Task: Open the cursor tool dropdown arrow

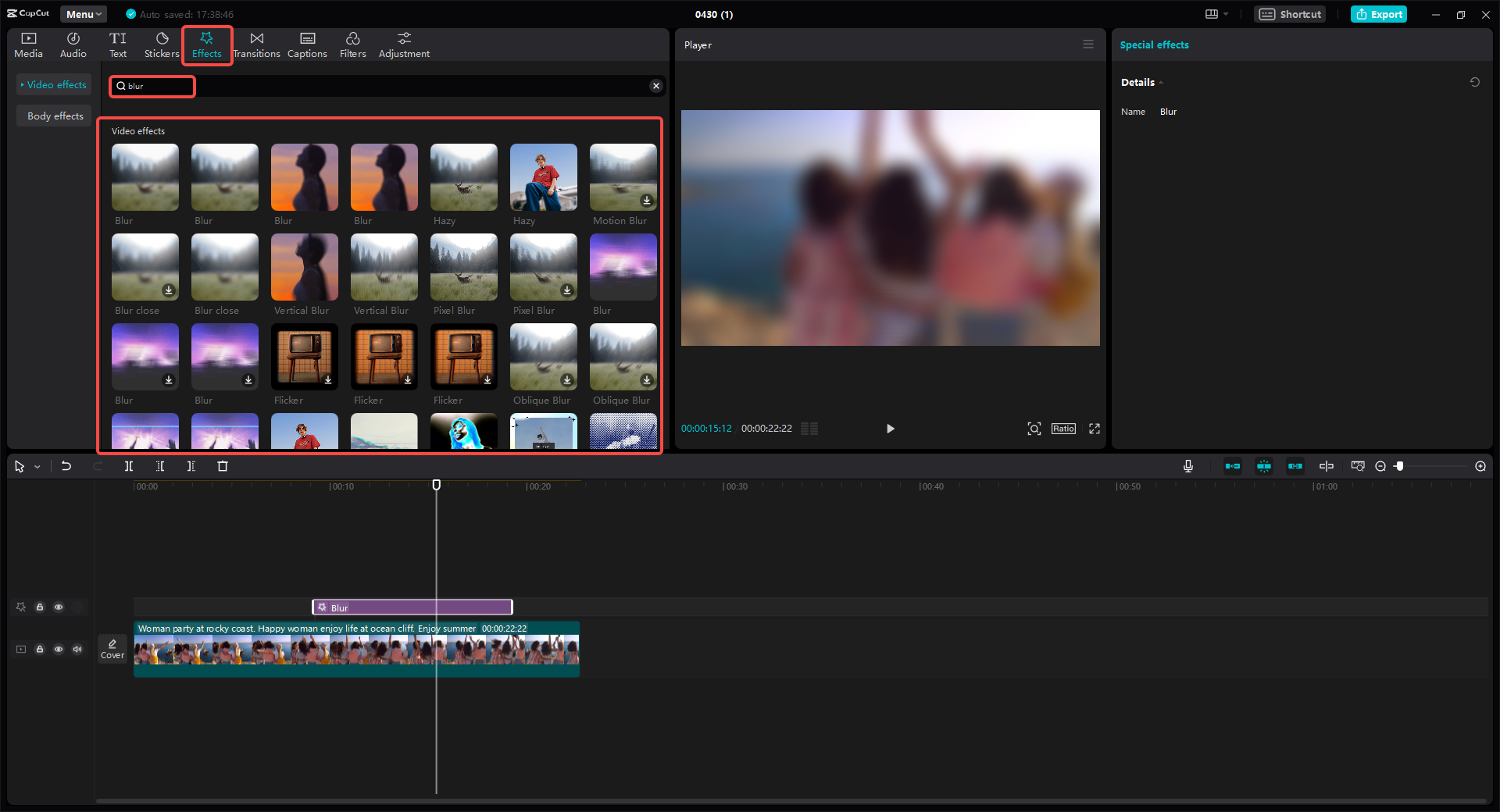Action: (x=36, y=466)
